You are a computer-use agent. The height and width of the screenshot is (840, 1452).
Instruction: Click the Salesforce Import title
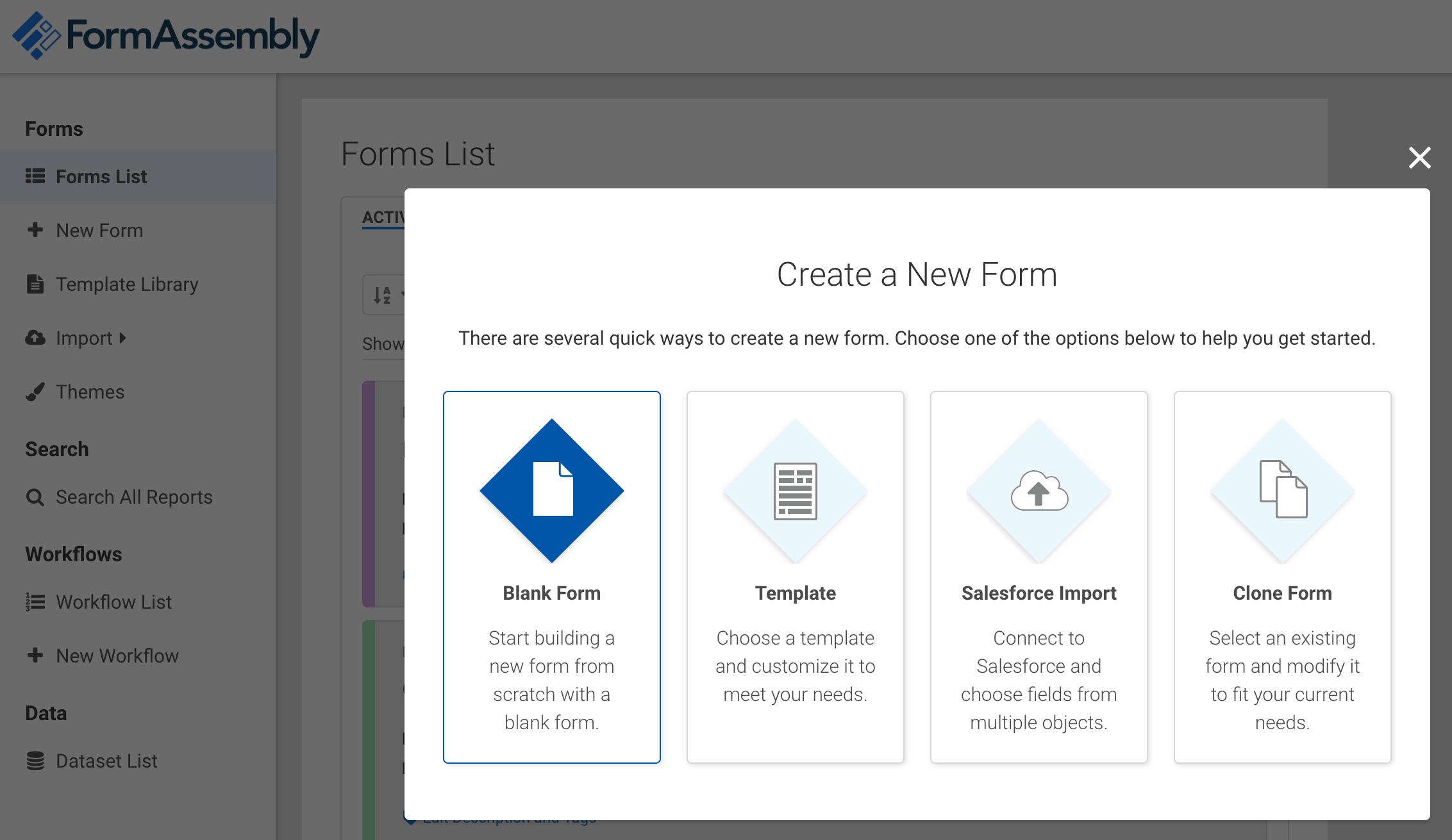(1039, 593)
